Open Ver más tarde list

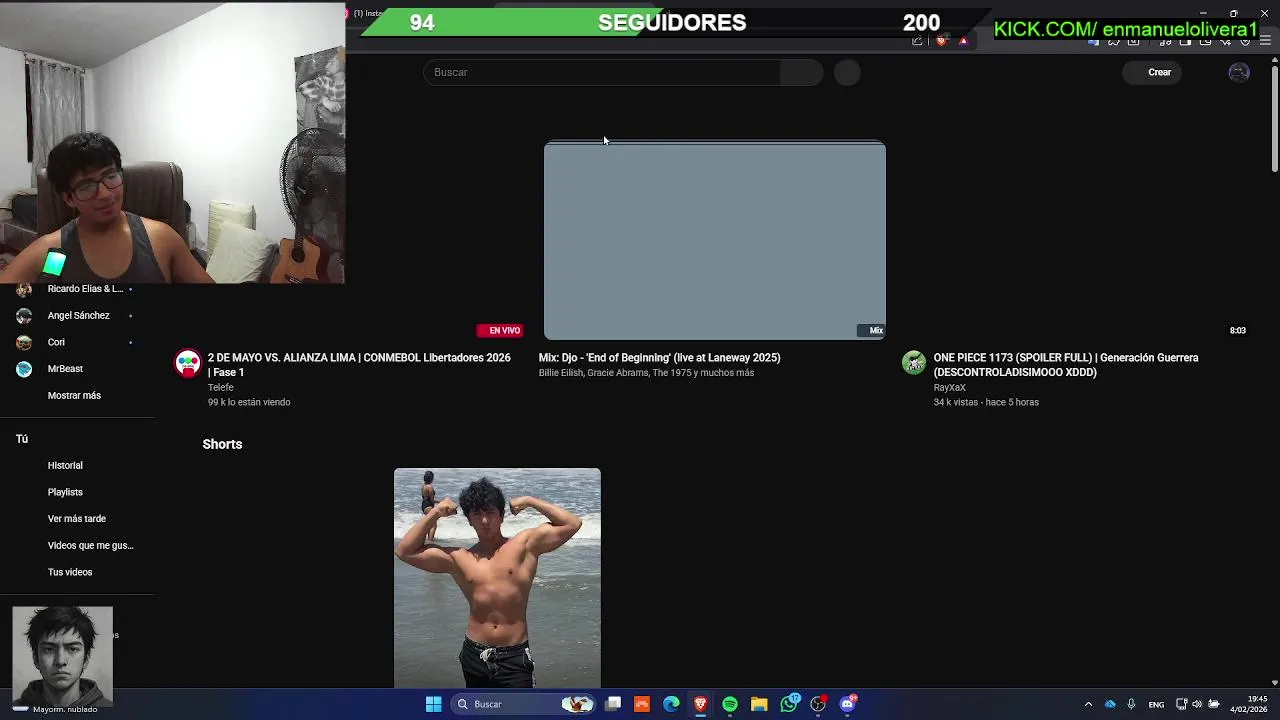pos(77,519)
